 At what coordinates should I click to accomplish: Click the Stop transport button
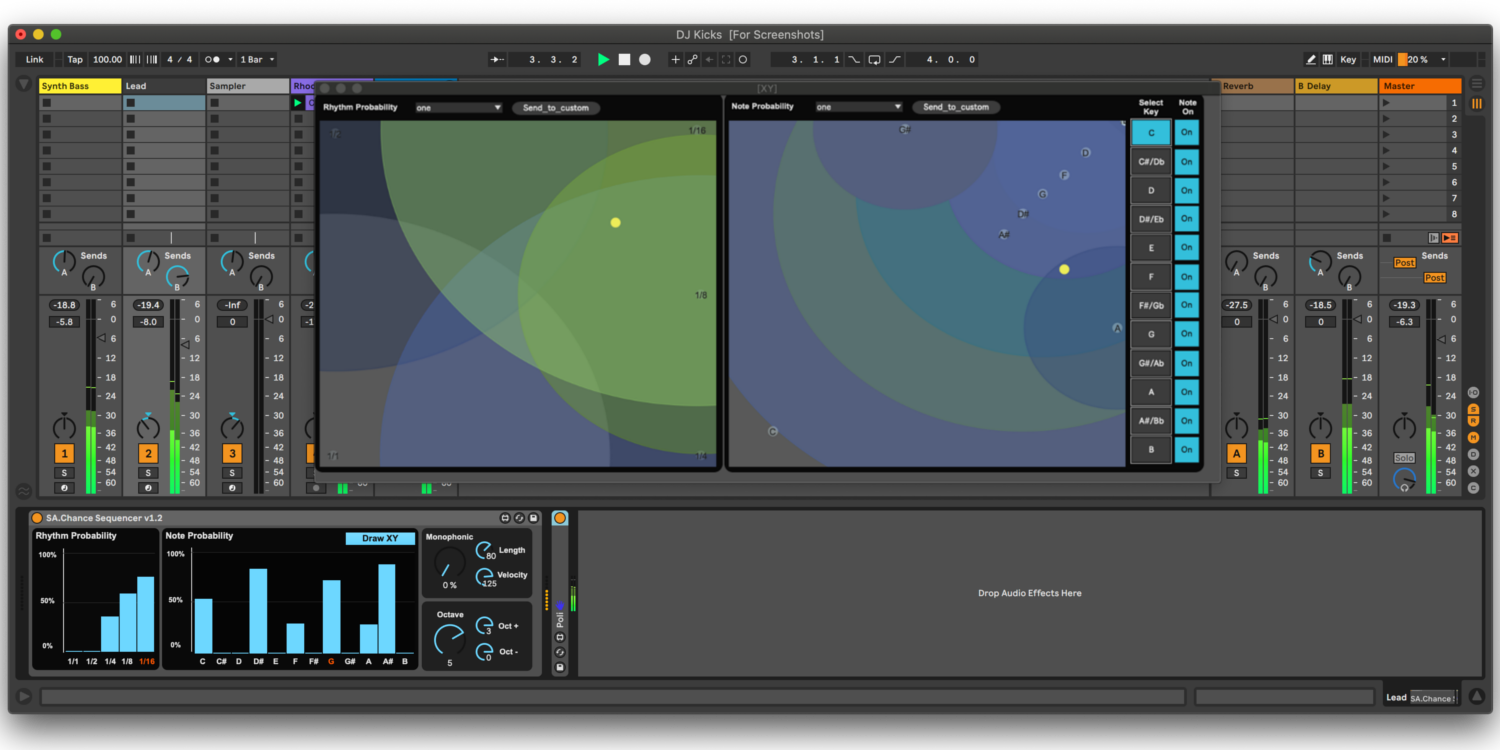pos(624,60)
